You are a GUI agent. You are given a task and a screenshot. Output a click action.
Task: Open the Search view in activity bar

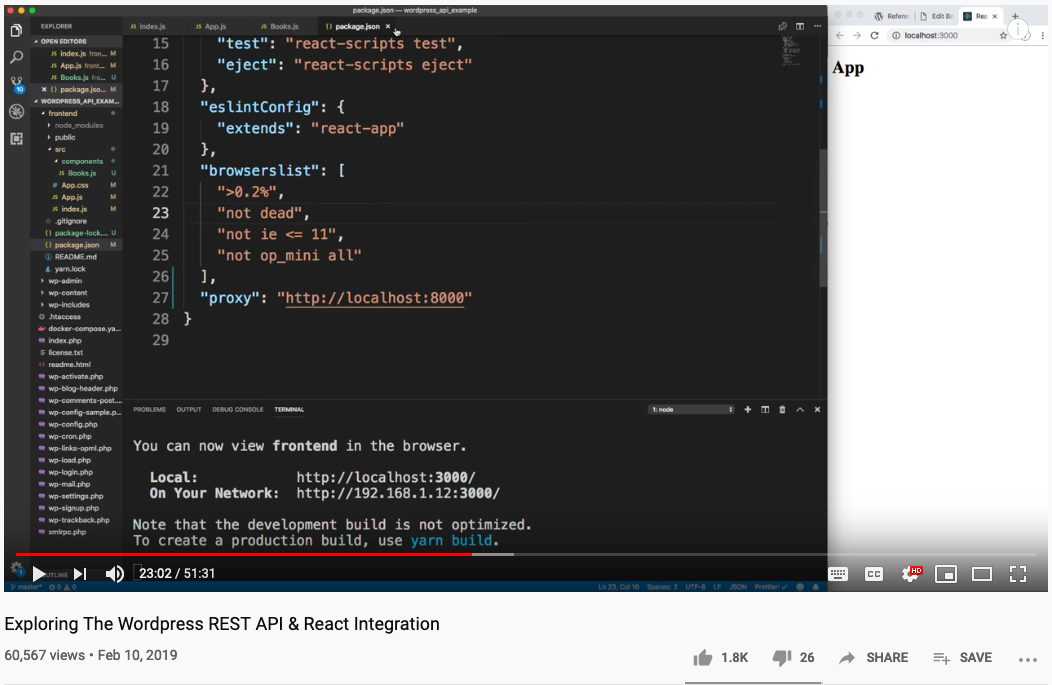(x=16, y=57)
